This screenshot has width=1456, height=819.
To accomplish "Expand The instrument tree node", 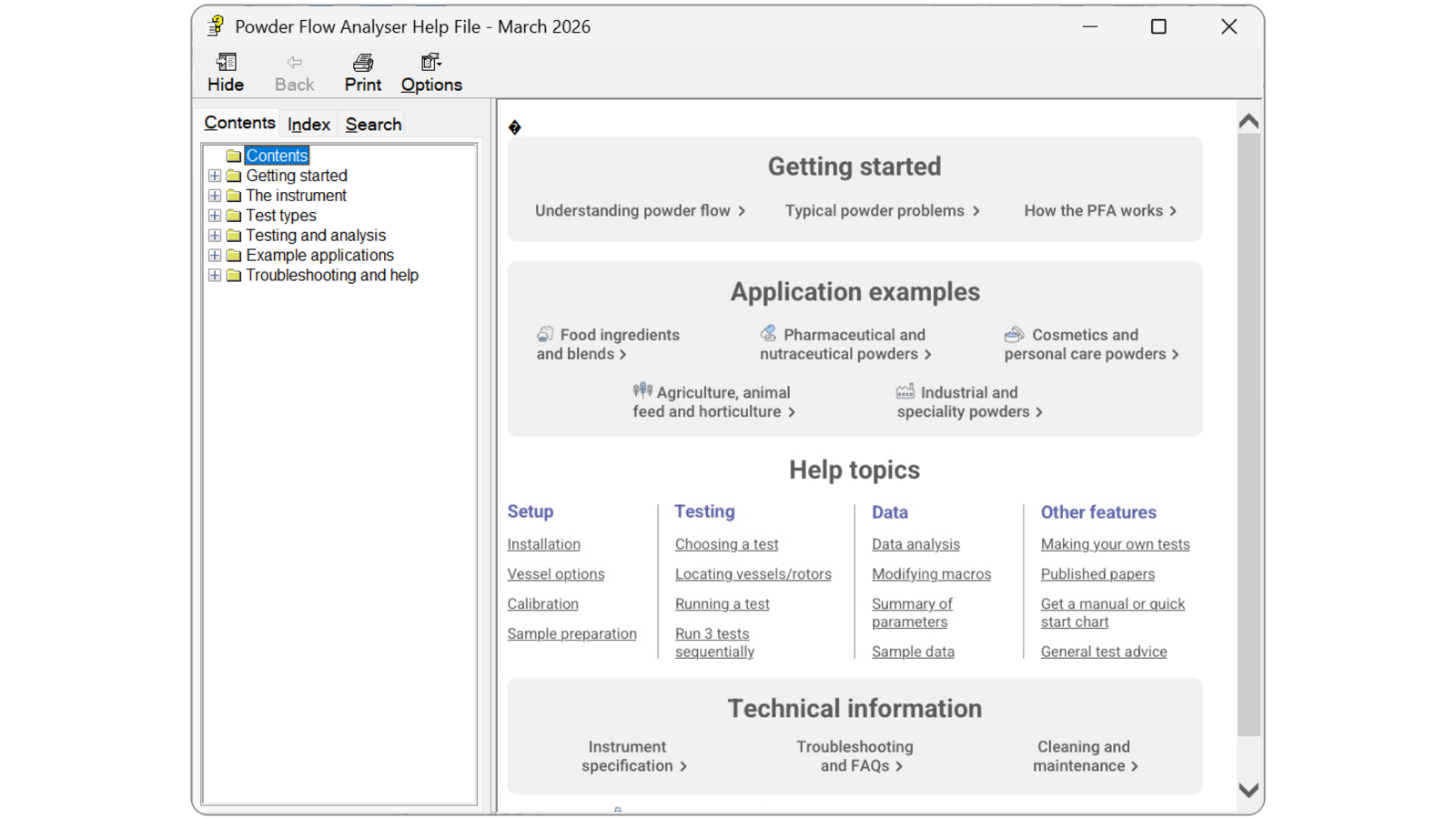I will [215, 196].
